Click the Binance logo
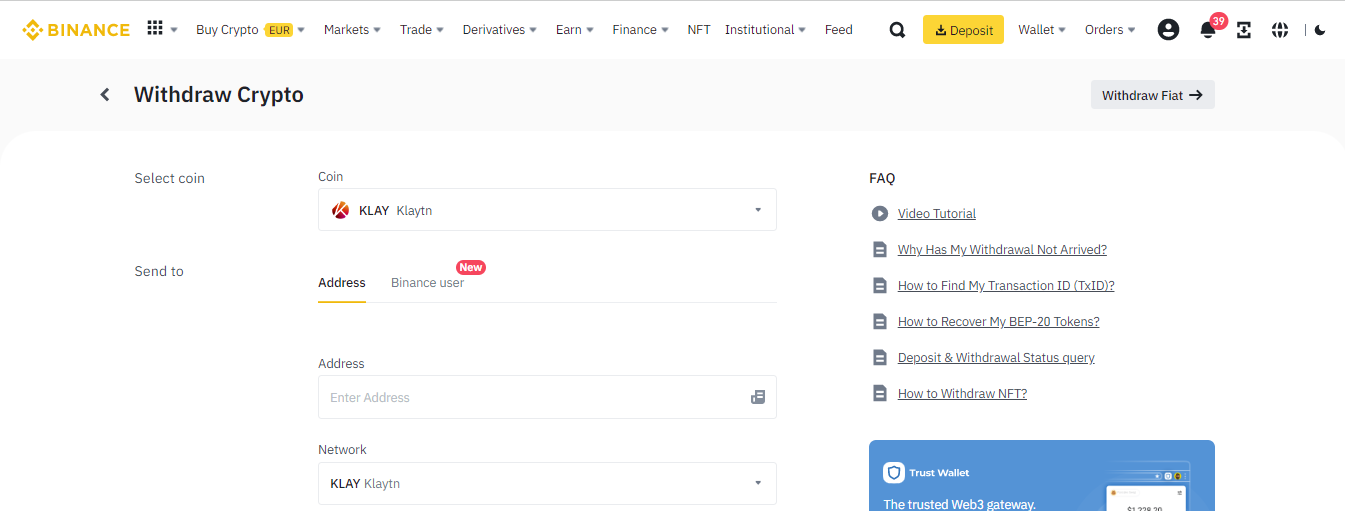 pos(76,30)
